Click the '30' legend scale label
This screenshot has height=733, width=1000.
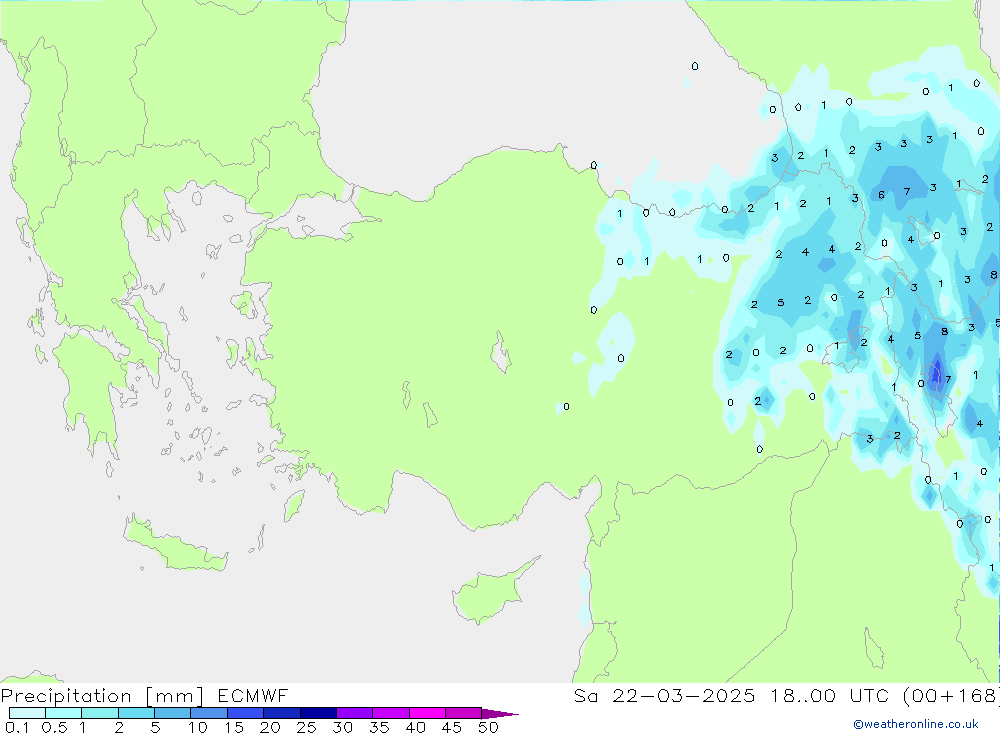[343, 727]
